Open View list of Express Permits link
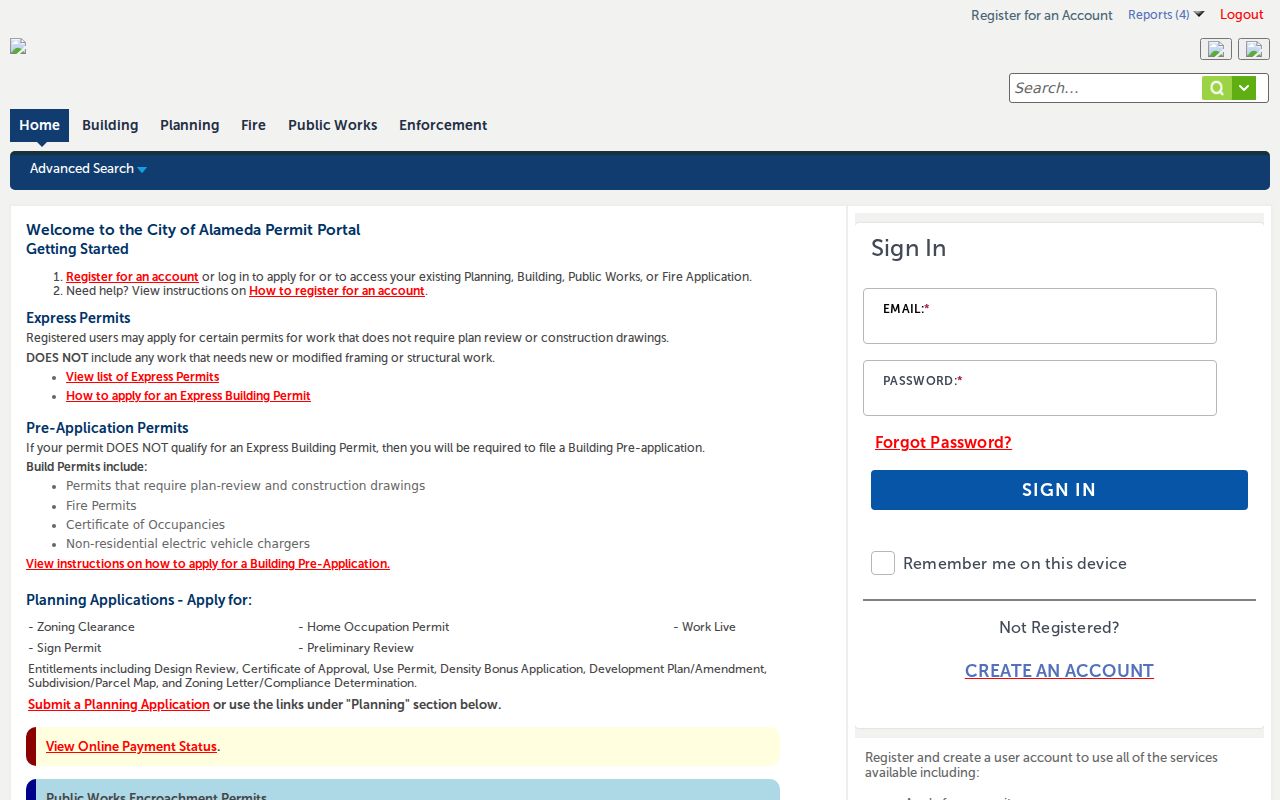1280x800 pixels. (x=142, y=377)
